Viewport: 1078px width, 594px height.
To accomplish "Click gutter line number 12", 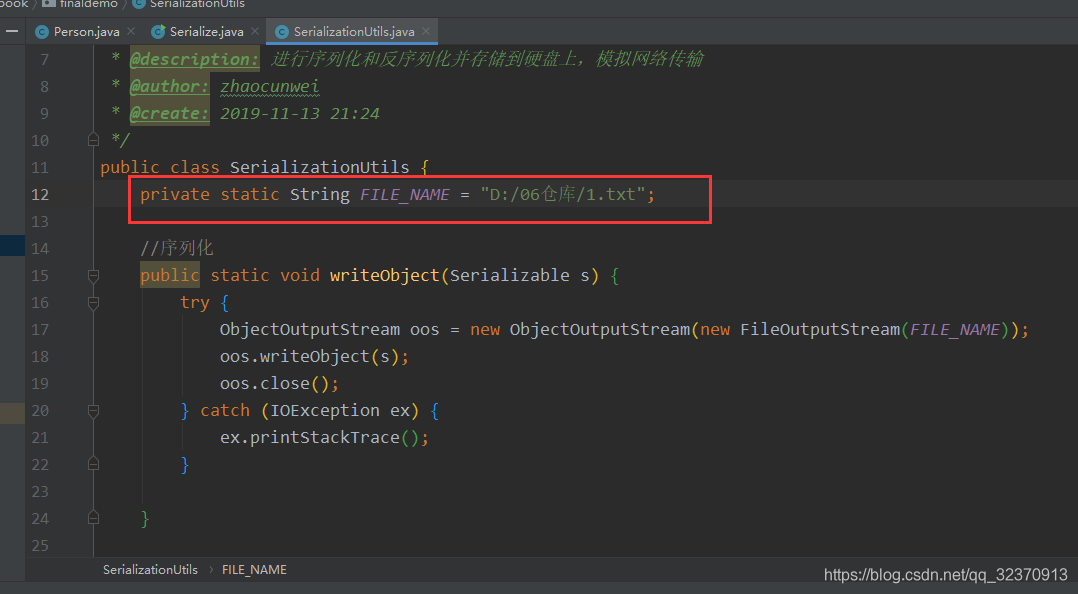I will [40, 195].
